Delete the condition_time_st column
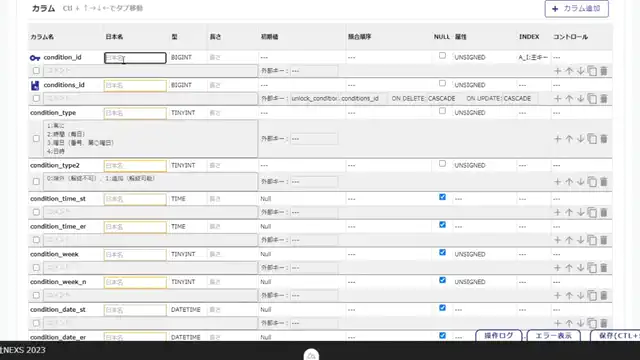The image size is (640, 360). 604,212
